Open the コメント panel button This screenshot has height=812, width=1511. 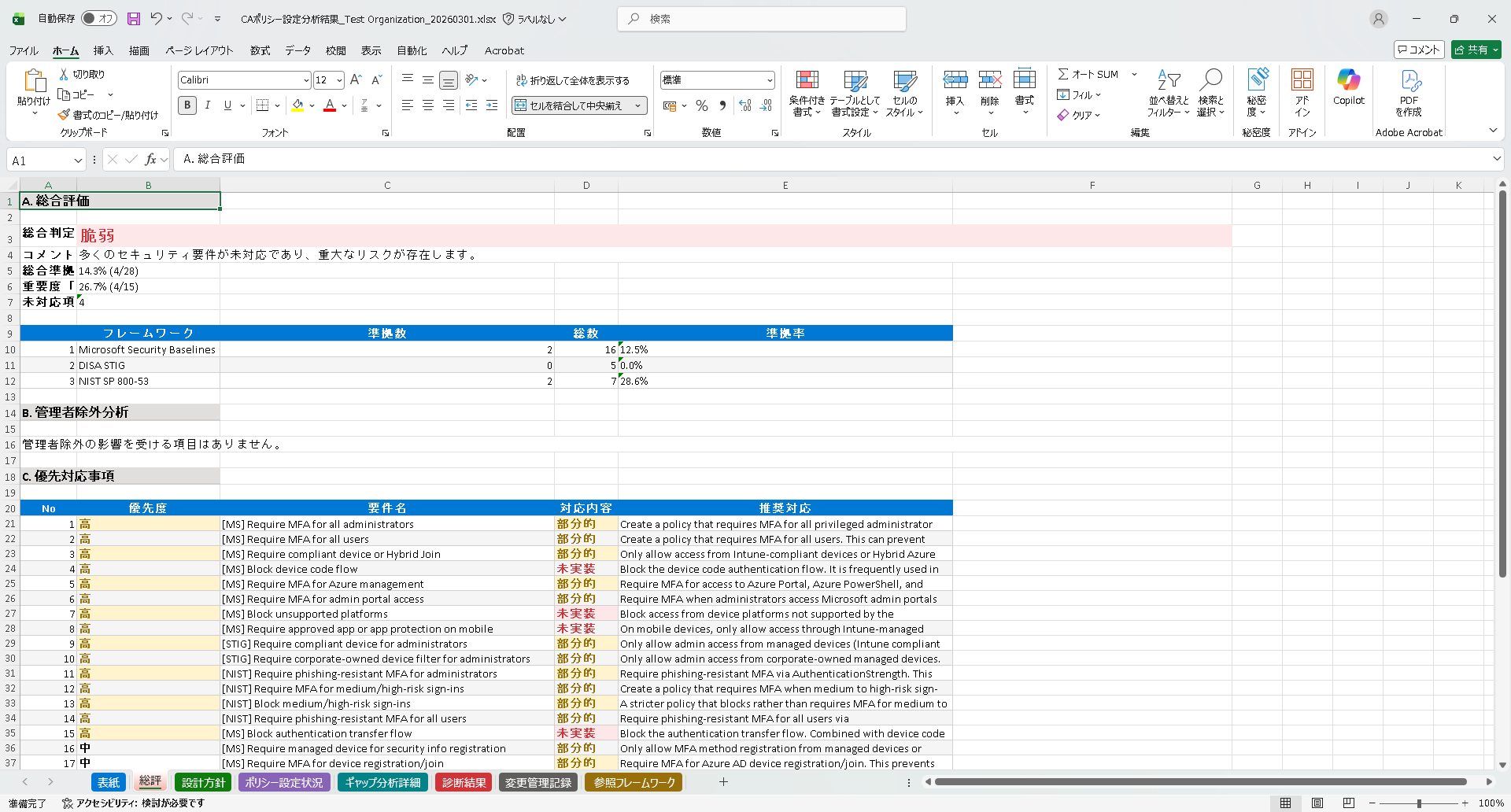(1419, 50)
